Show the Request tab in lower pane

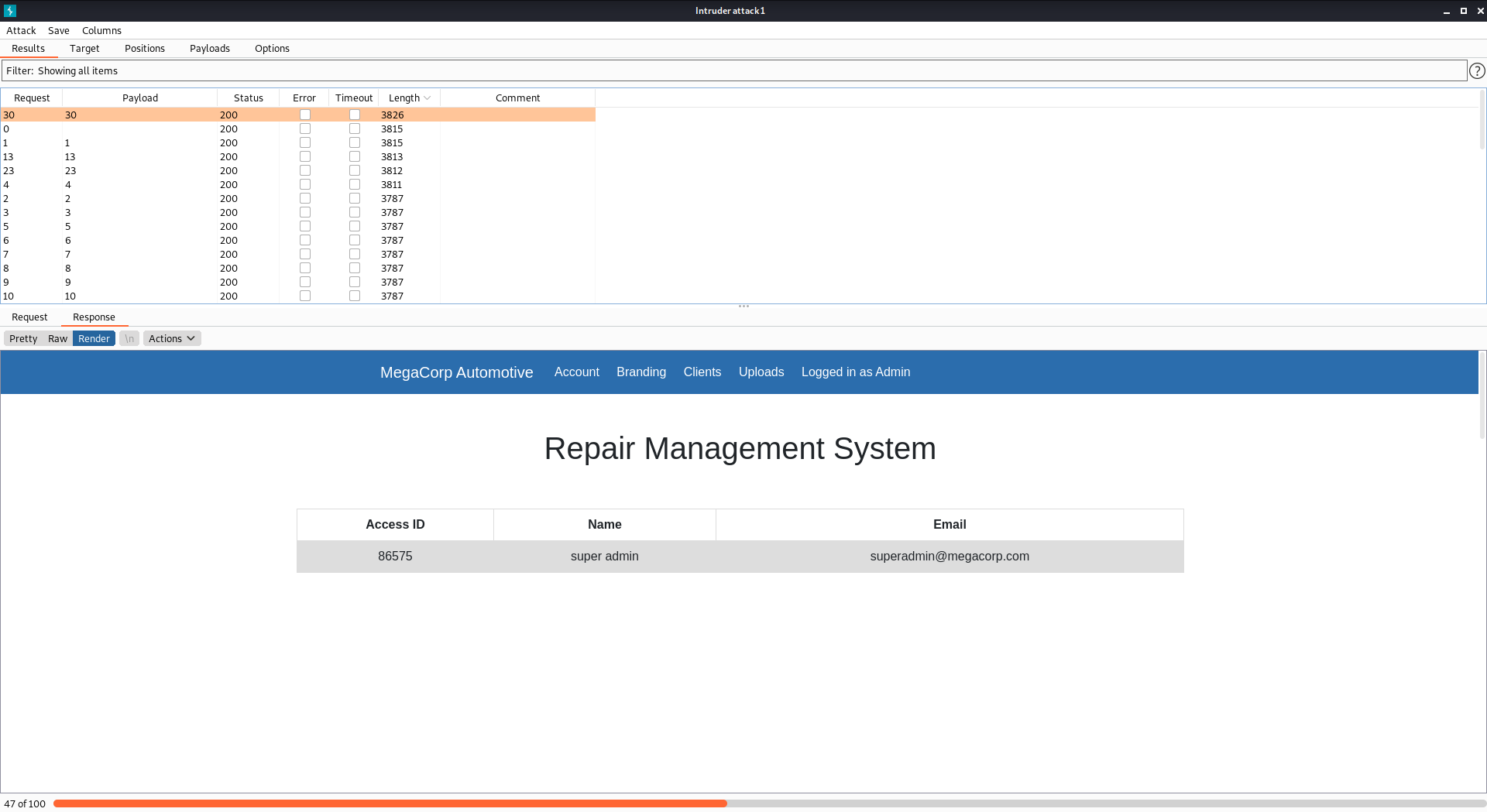(x=29, y=317)
